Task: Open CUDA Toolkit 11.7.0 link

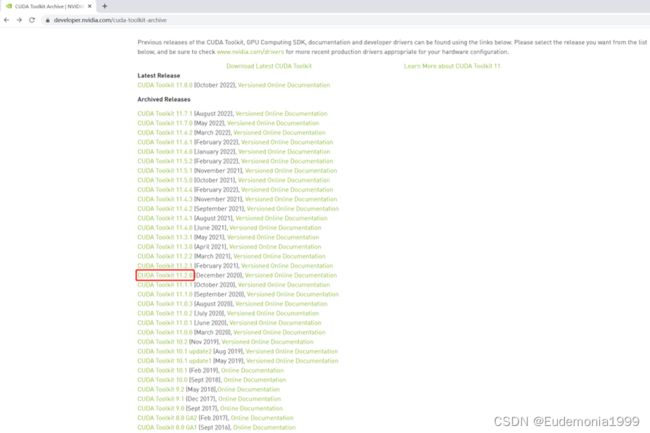Action: click(165, 123)
